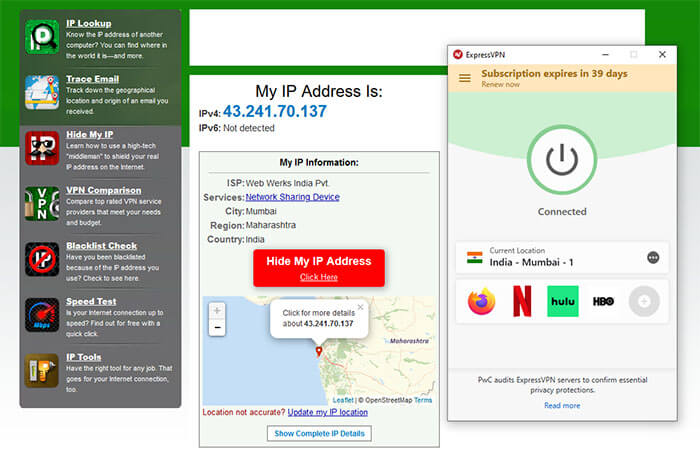Open the ExpressVPN hamburger menu
This screenshot has height=455, width=700.
[x=465, y=78]
